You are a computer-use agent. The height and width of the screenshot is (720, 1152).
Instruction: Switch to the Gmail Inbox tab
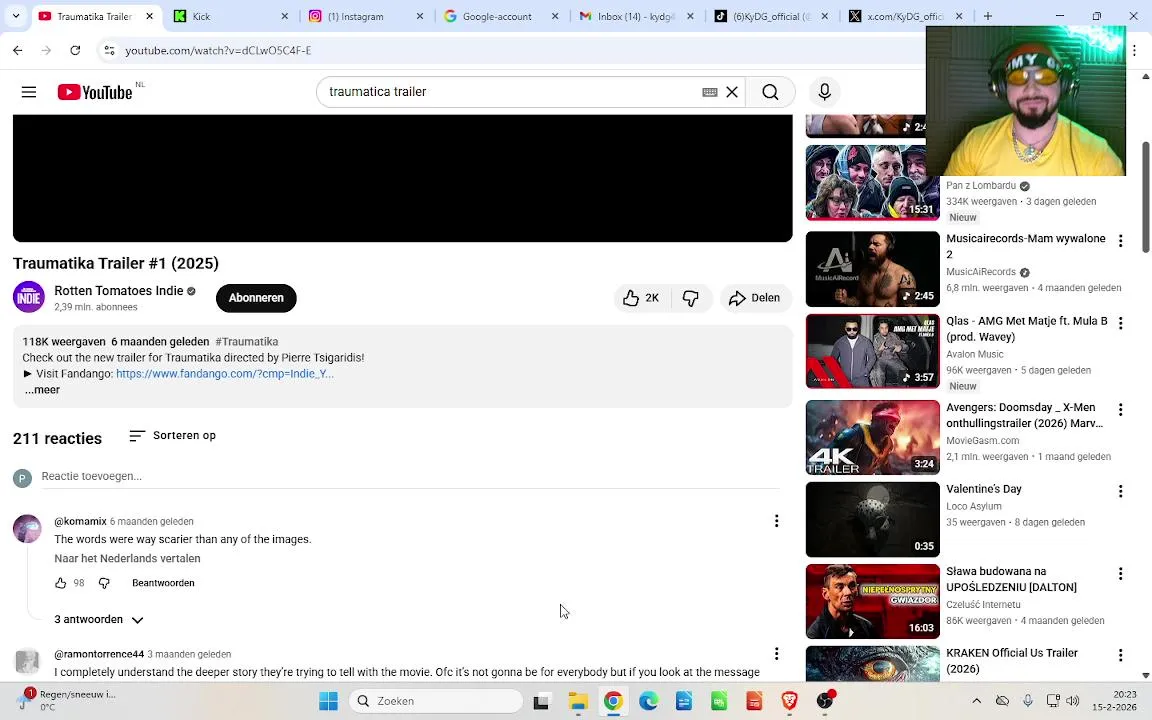(x=637, y=16)
